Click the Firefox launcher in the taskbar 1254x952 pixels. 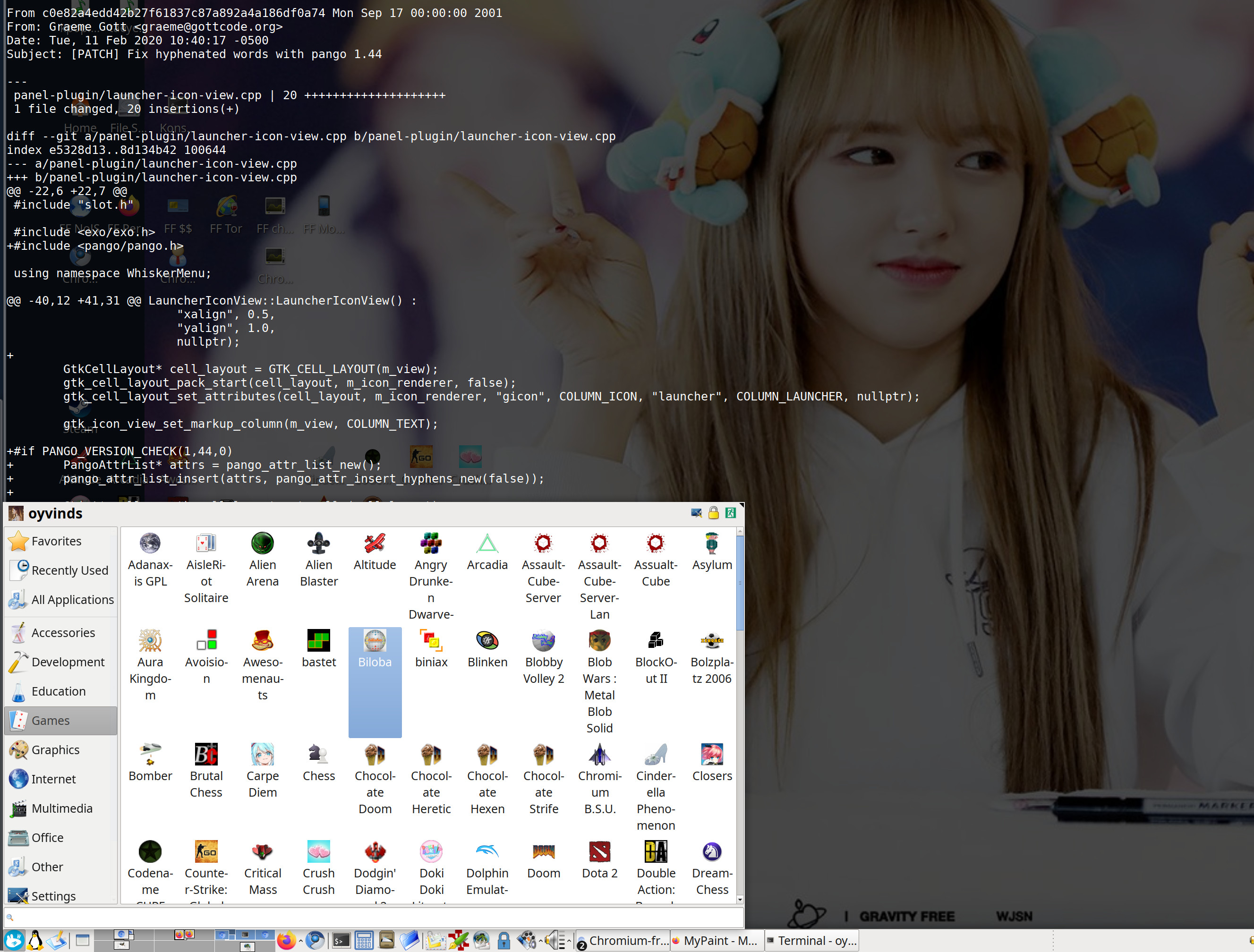286,941
